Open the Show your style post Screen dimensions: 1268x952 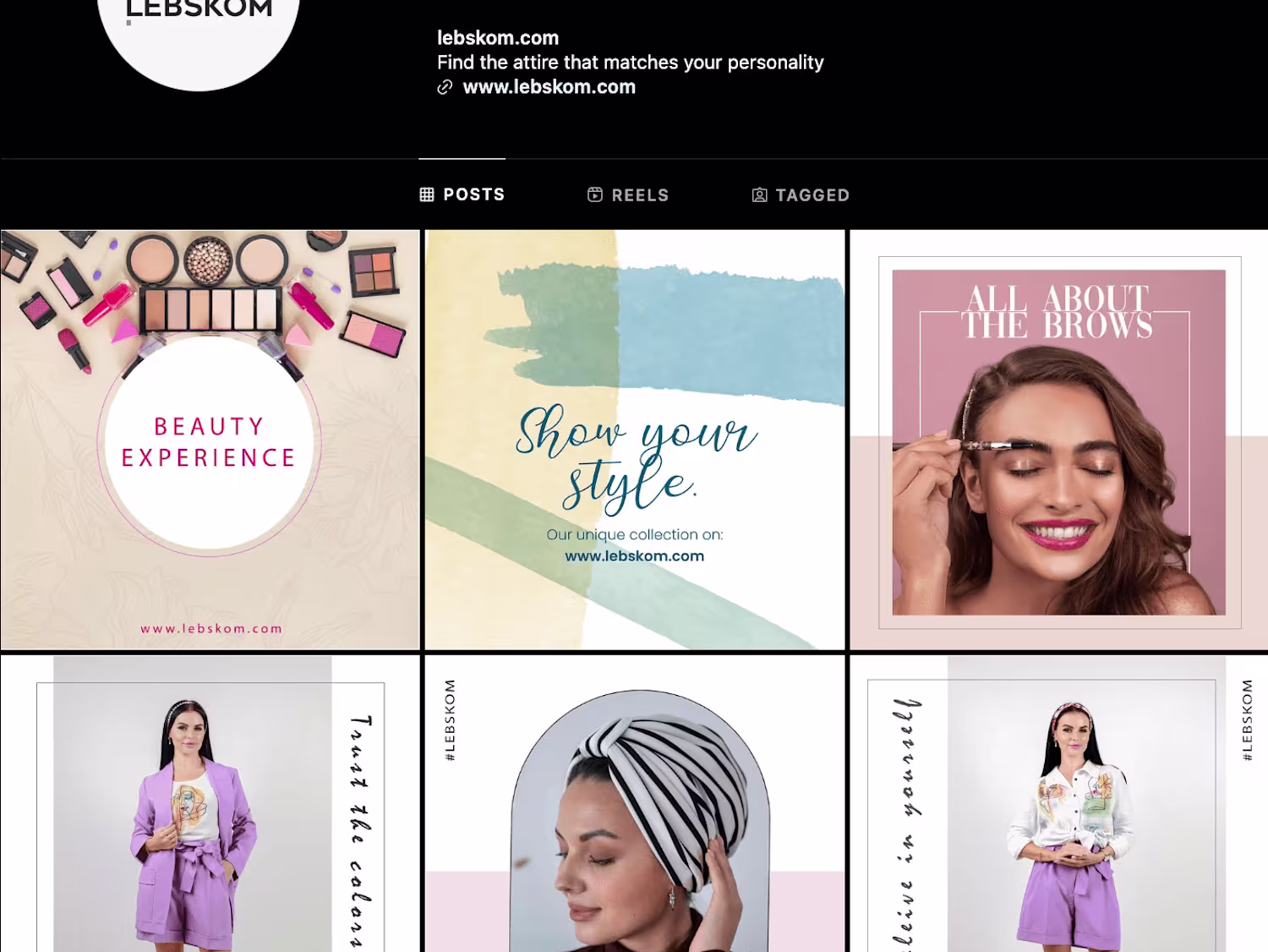tap(635, 440)
